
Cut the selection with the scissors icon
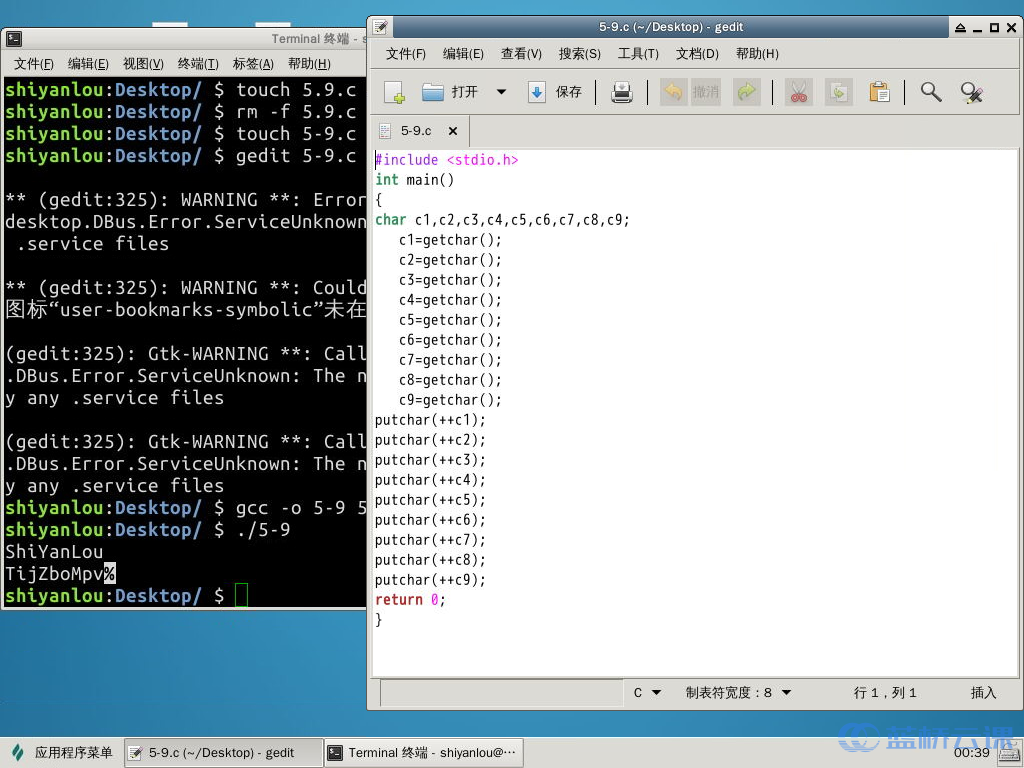pos(798,92)
